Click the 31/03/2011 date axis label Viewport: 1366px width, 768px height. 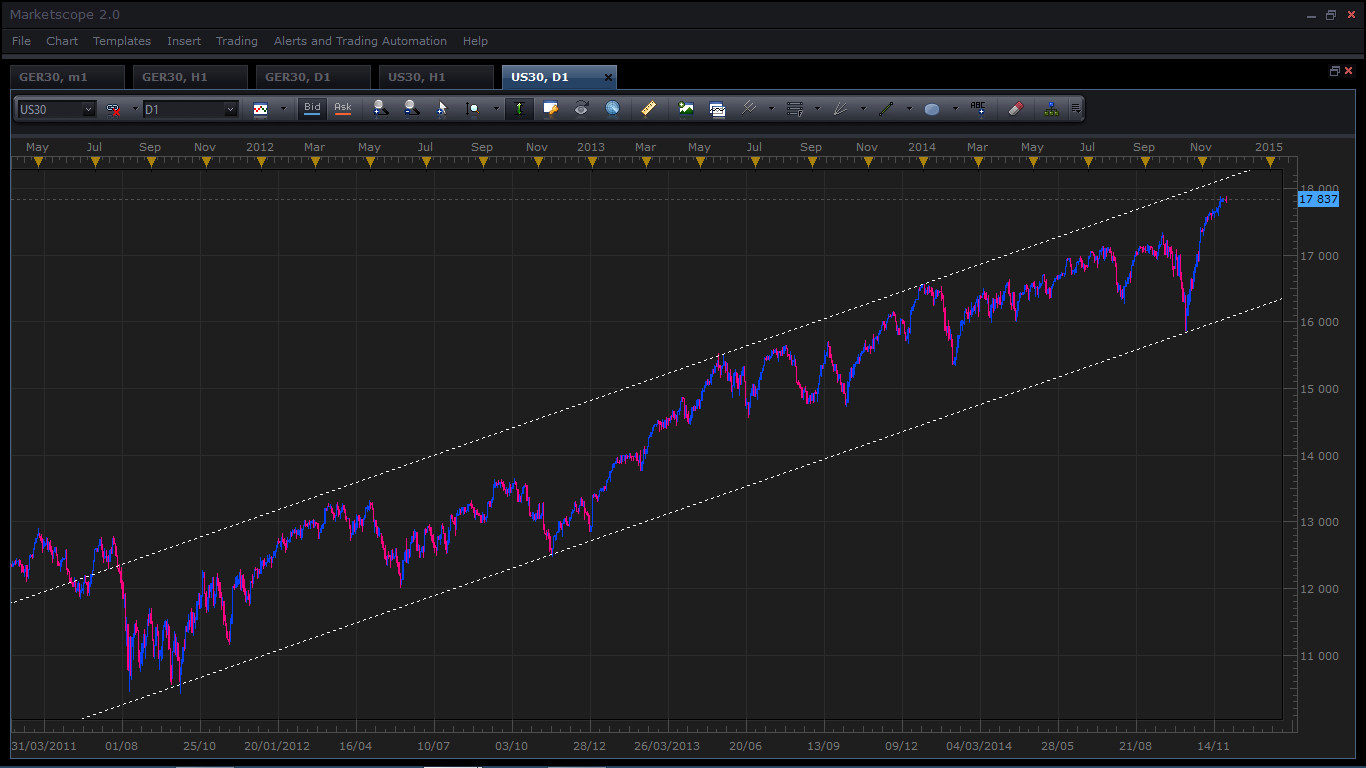pyautogui.click(x=44, y=746)
